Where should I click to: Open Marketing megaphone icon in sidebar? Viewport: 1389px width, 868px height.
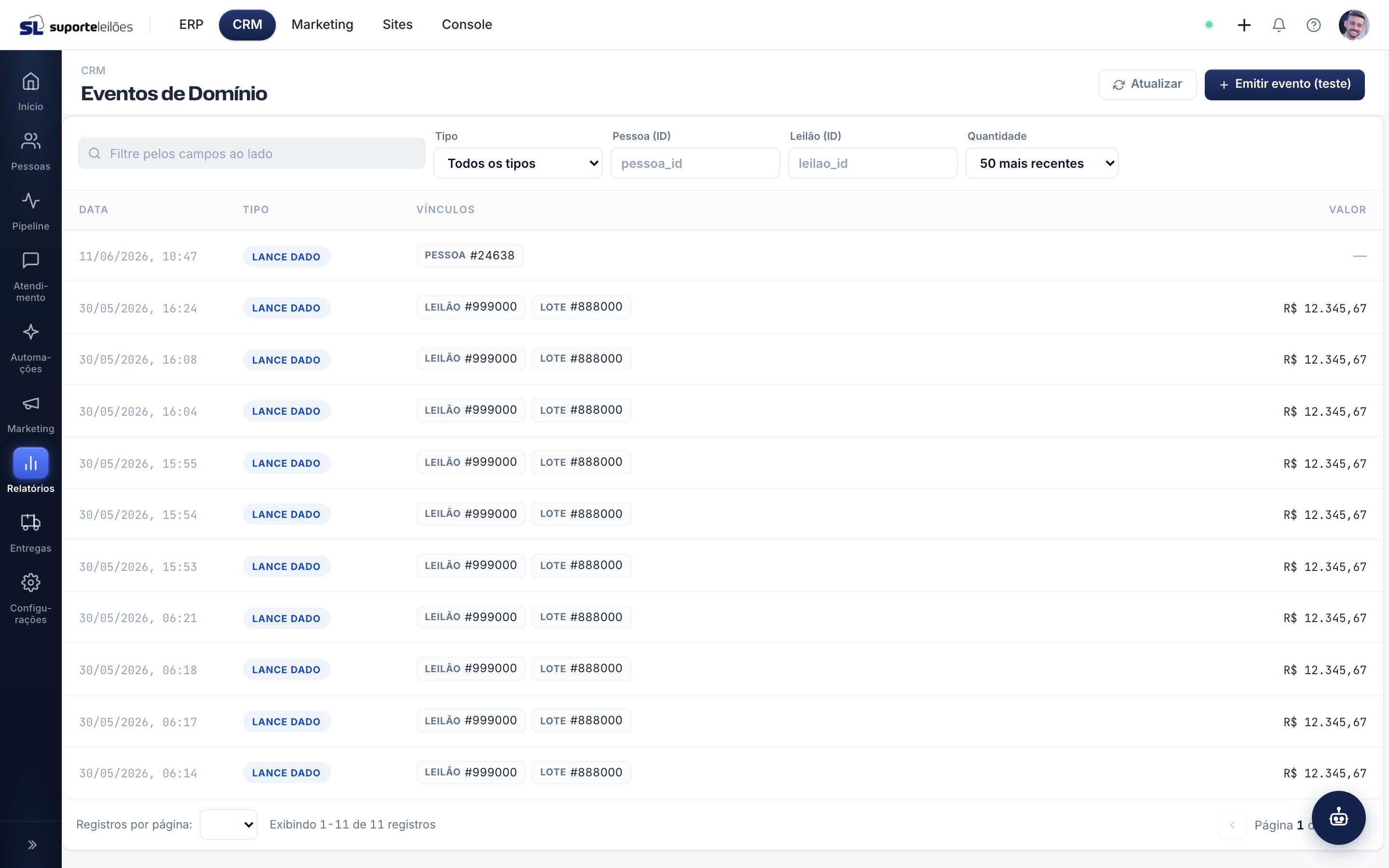(x=30, y=403)
